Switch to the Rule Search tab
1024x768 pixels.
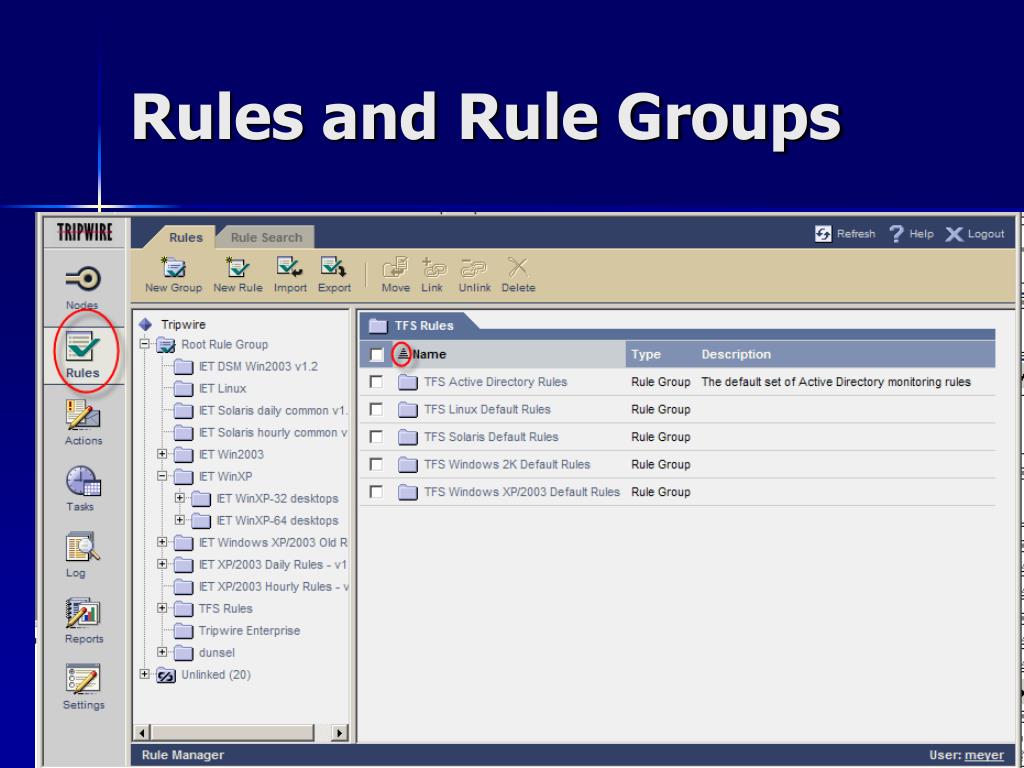coord(266,237)
